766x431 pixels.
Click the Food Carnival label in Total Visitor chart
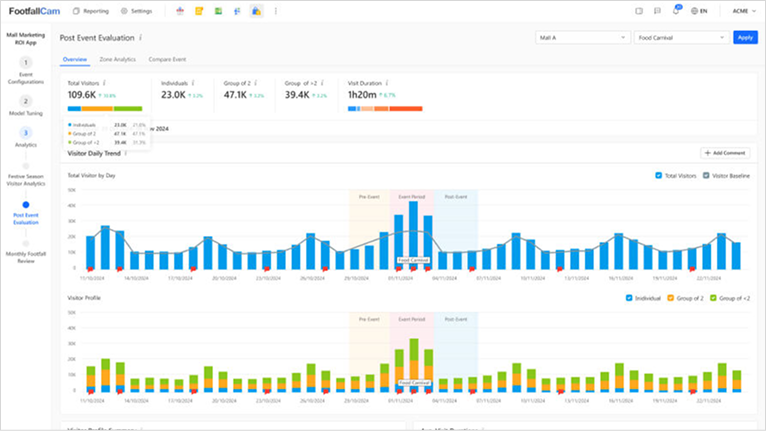point(413,260)
